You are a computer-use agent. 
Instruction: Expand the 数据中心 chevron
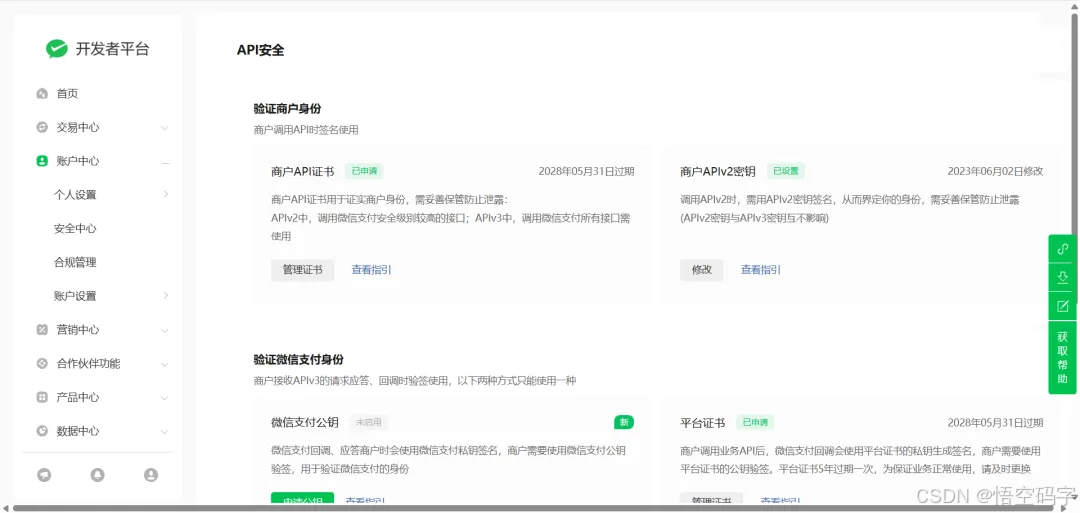pos(165,432)
